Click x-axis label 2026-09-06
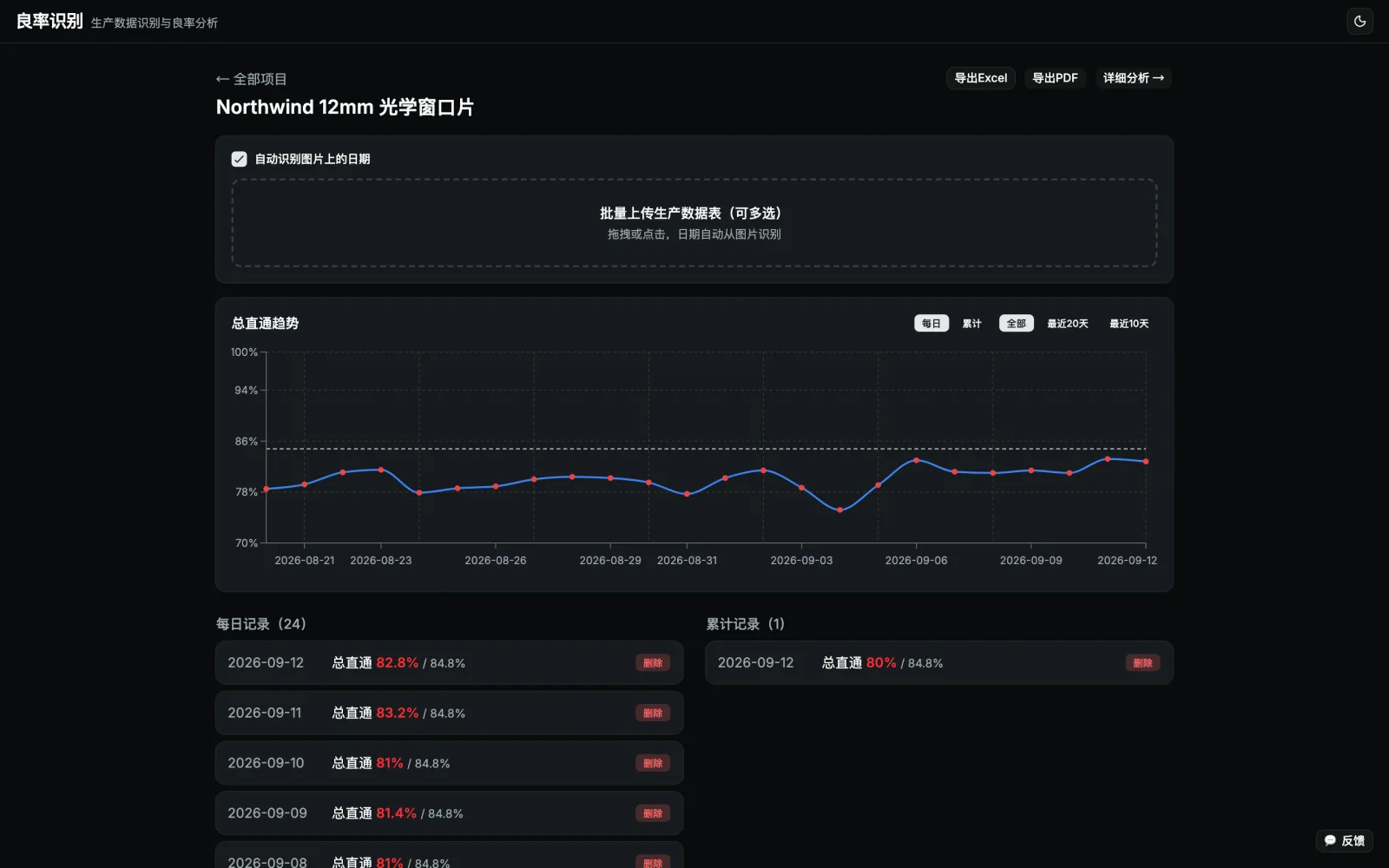1389x868 pixels. coord(916,561)
